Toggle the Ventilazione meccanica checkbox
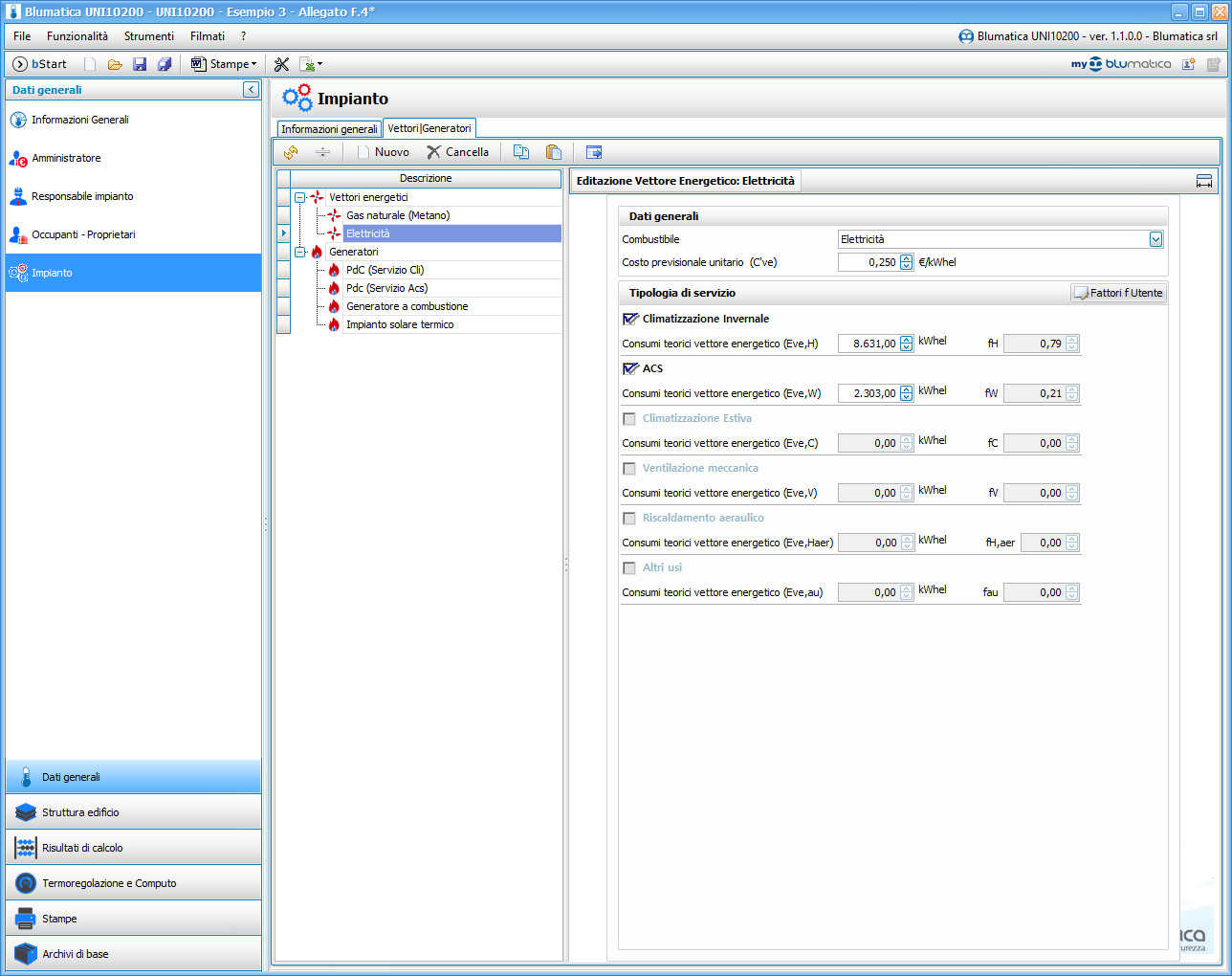The image size is (1232, 976). (629, 468)
